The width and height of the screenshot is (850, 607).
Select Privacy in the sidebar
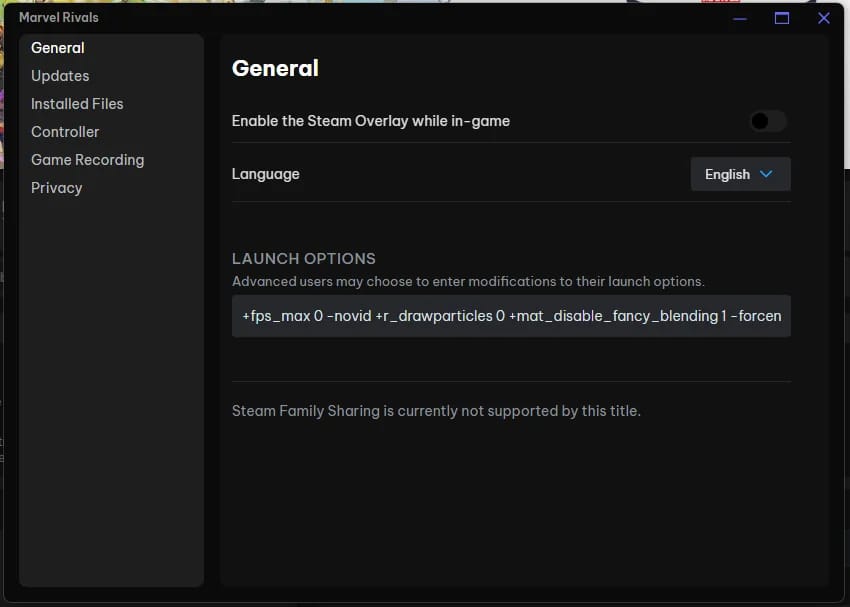57,188
